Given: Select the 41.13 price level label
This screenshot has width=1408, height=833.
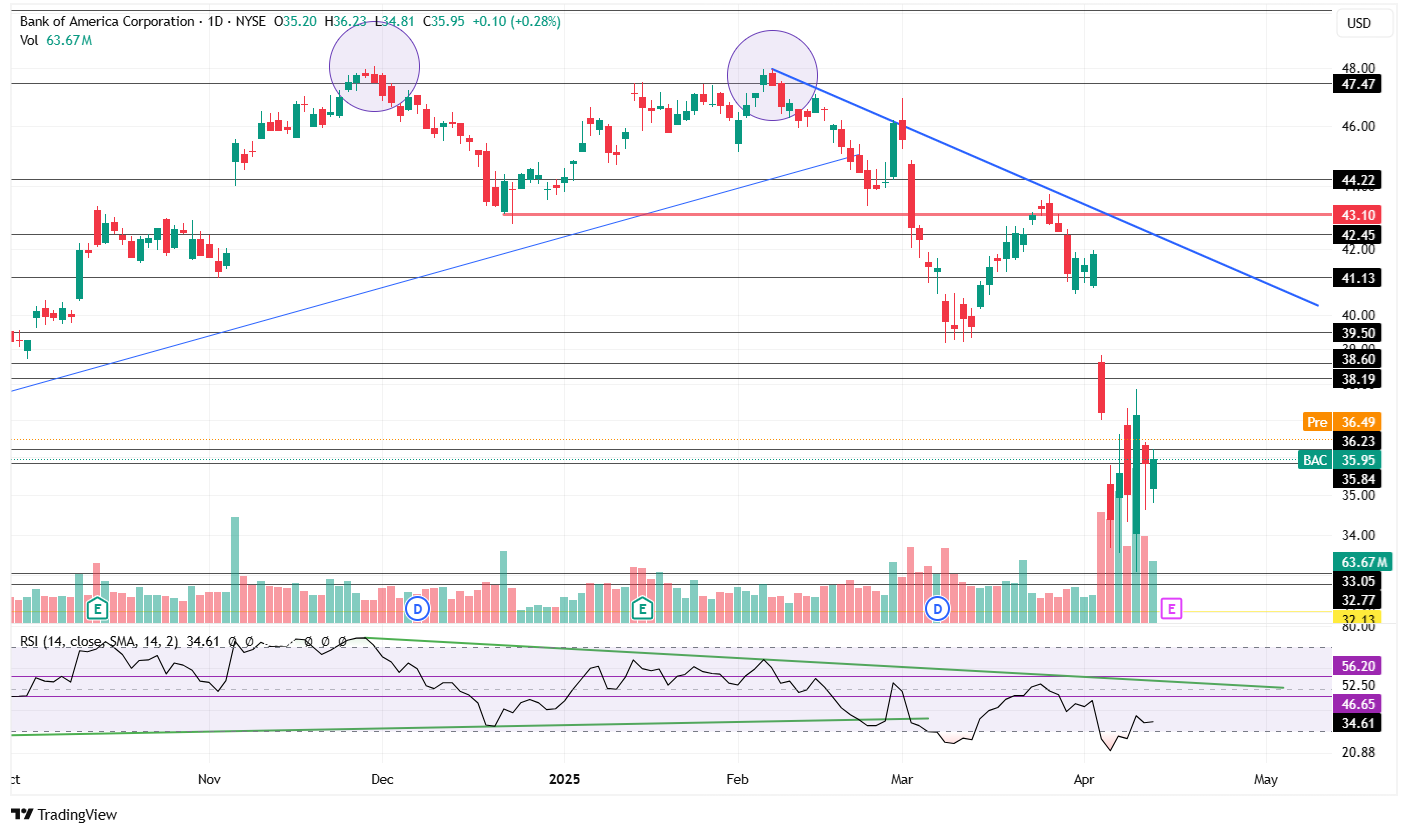Looking at the screenshot, I should coord(1357,278).
